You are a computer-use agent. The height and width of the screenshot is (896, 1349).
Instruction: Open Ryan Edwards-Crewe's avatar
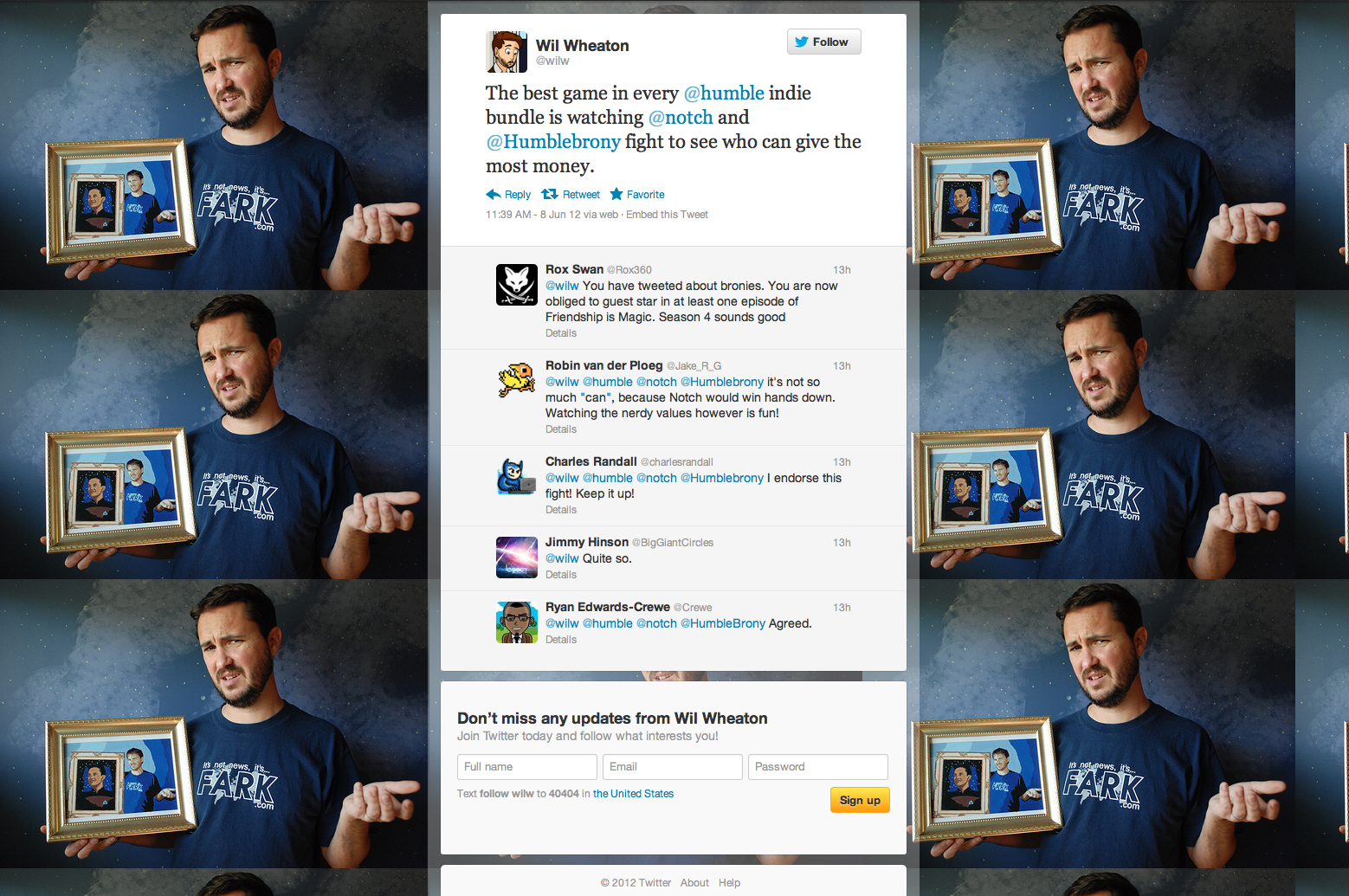517,622
